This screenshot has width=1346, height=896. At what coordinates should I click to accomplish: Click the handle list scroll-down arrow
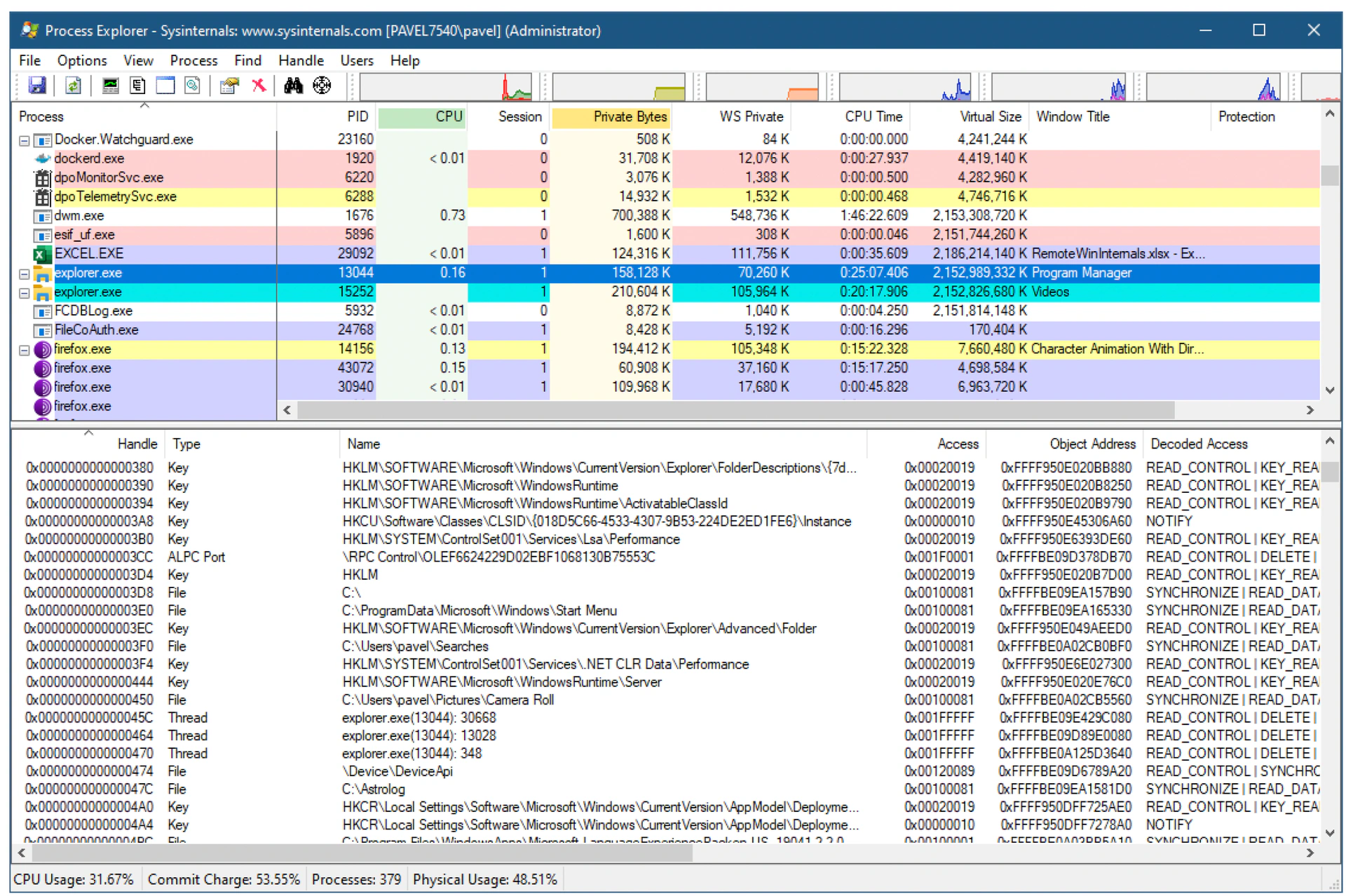[x=1329, y=833]
